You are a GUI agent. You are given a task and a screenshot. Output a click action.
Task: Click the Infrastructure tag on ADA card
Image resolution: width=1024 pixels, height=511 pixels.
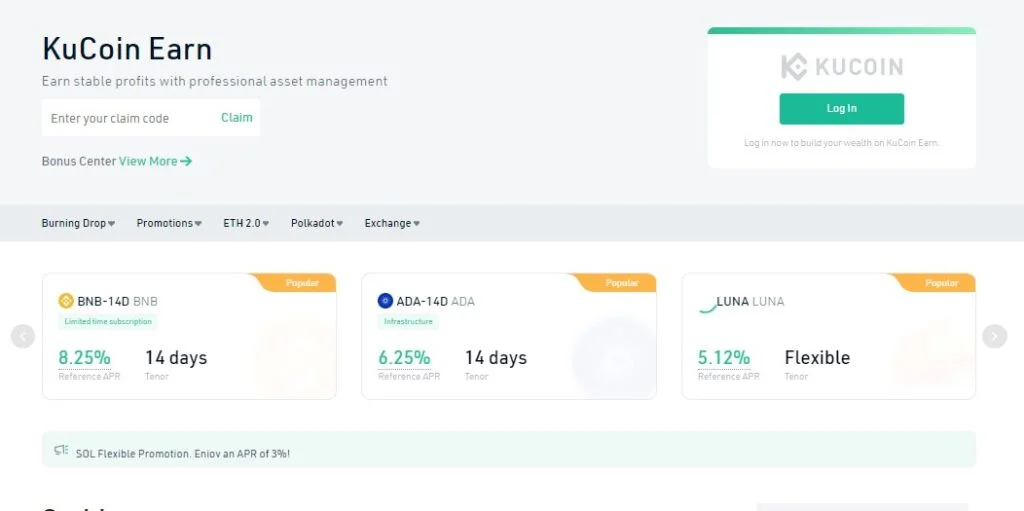[408, 321]
